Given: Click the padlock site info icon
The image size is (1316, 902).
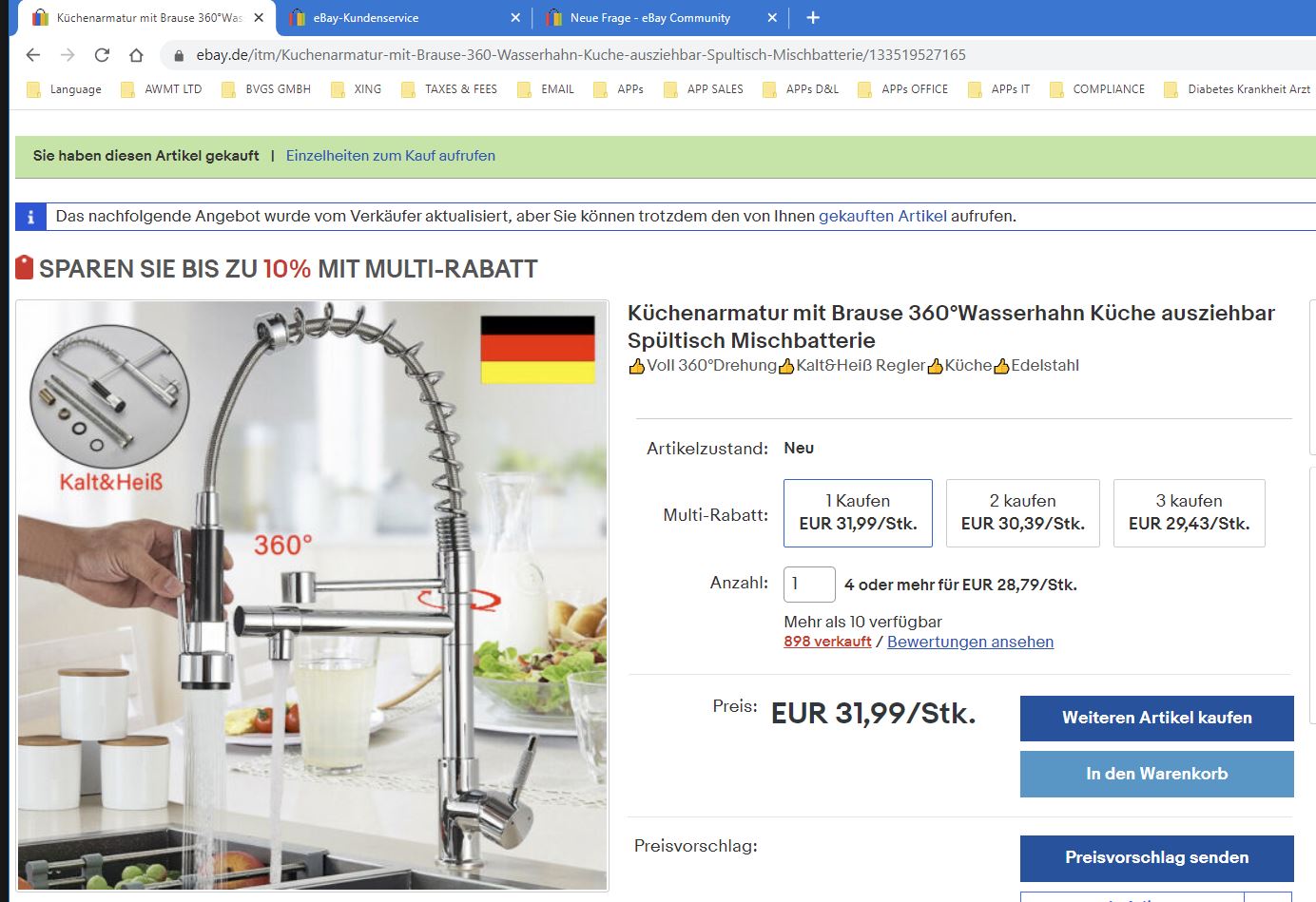Looking at the screenshot, I should (178, 55).
